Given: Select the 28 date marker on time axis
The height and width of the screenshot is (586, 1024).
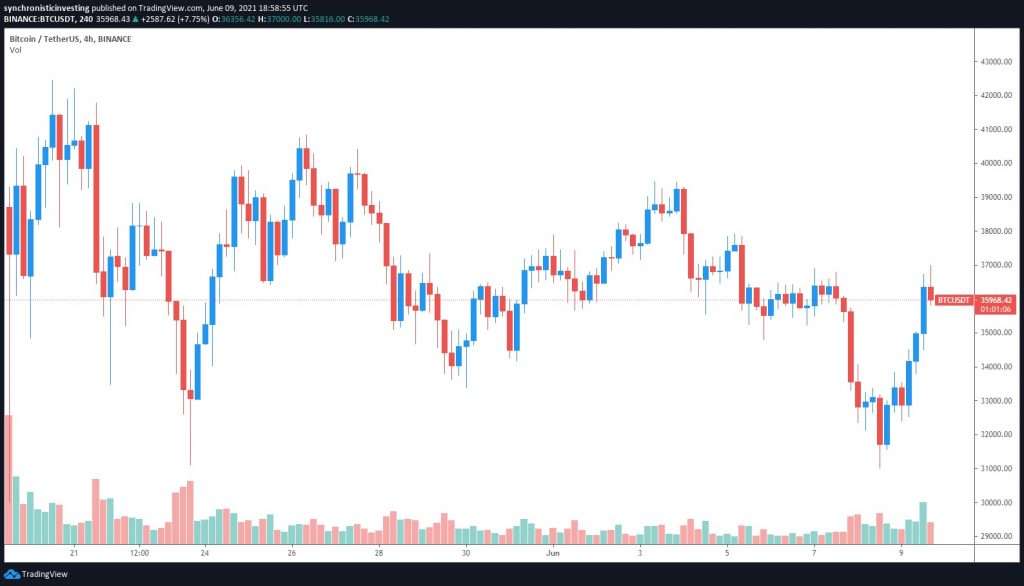Looking at the screenshot, I should [x=378, y=553].
